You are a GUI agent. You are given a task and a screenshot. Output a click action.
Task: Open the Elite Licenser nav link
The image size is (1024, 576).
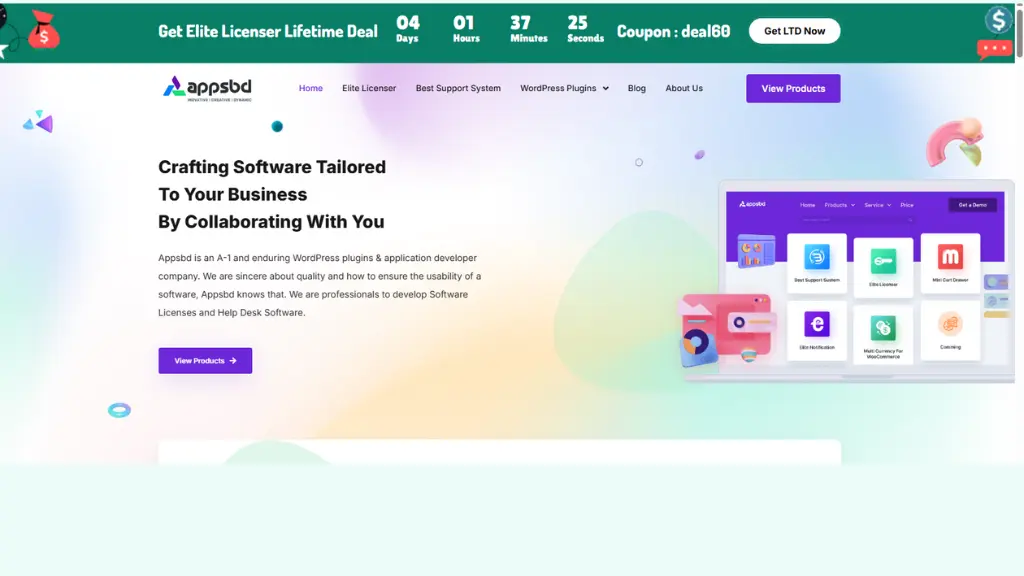(369, 88)
